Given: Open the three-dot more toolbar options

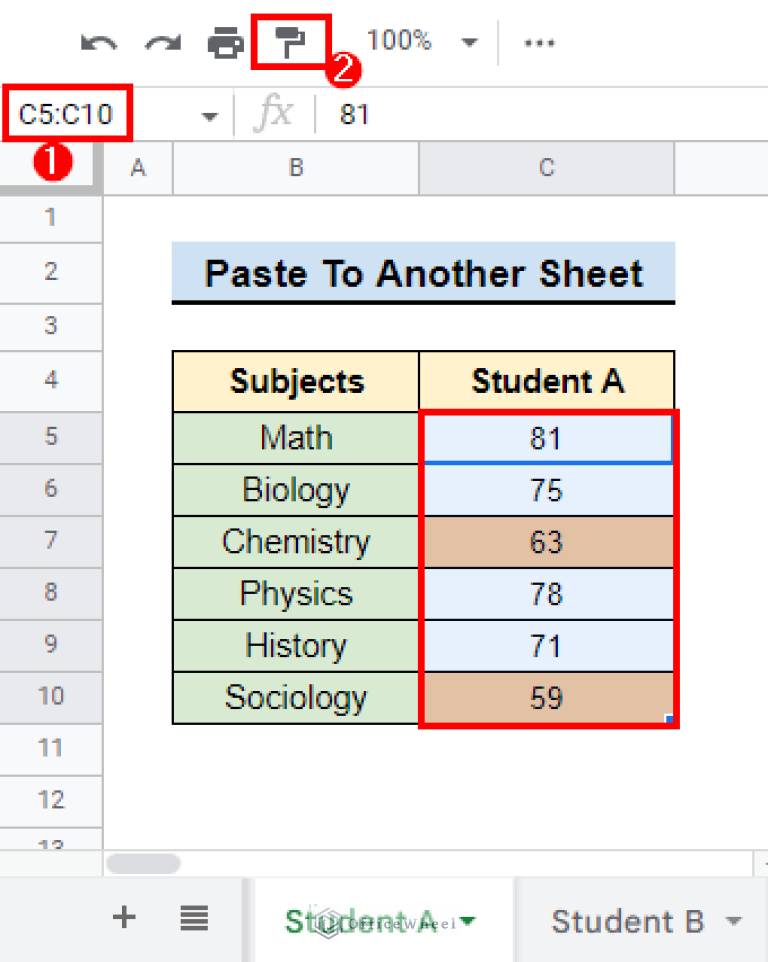Looking at the screenshot, I should coord(539,42).
